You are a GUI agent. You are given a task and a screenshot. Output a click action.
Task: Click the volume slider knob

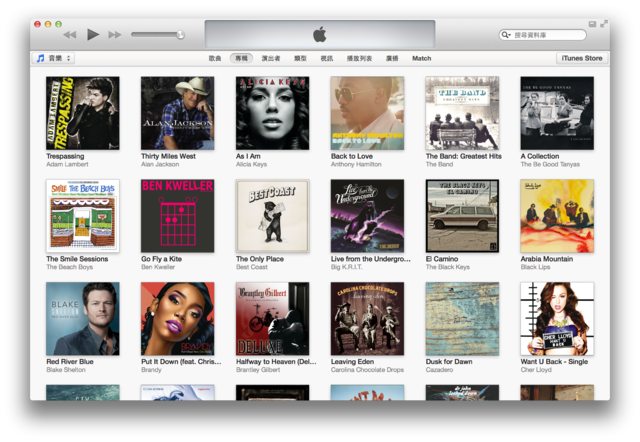180,35
